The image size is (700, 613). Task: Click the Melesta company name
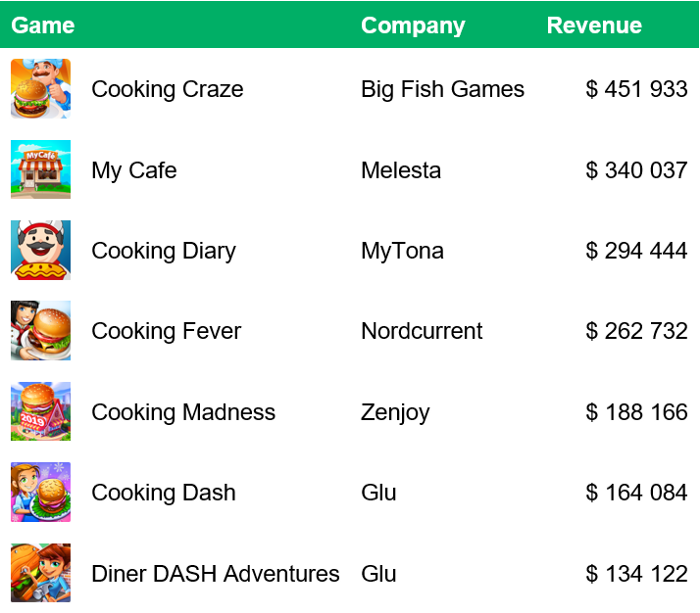401,170
